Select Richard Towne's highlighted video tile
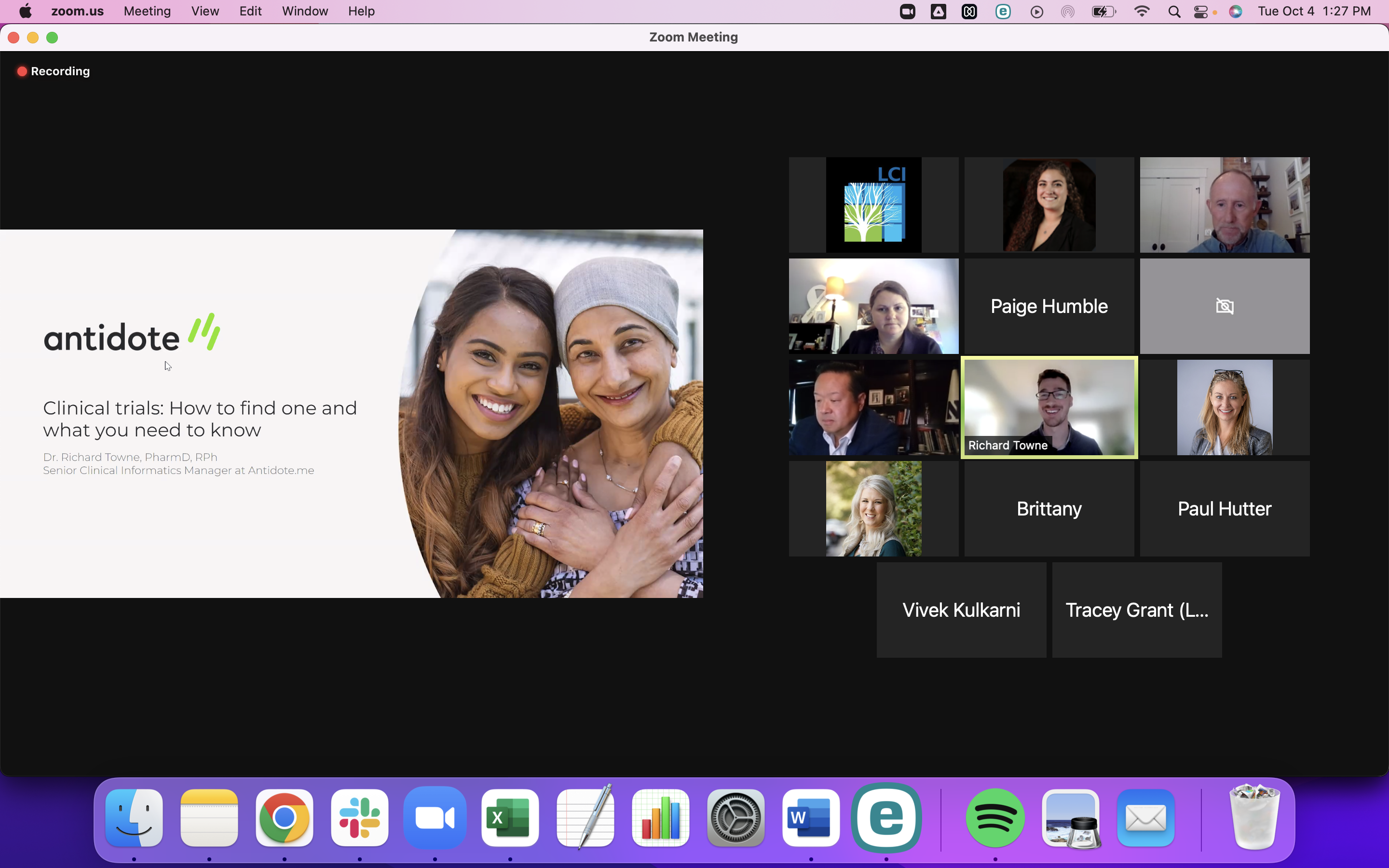The height and width of the screenshot is (868, 1389). click(1049, 407)
